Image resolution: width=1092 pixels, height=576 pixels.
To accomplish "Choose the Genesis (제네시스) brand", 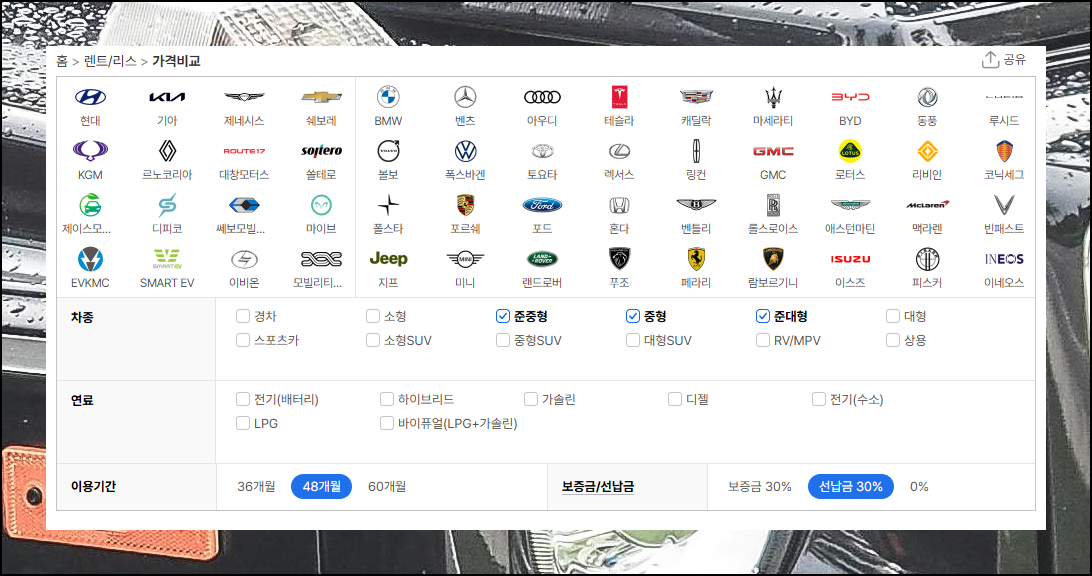I will [244, 98].
